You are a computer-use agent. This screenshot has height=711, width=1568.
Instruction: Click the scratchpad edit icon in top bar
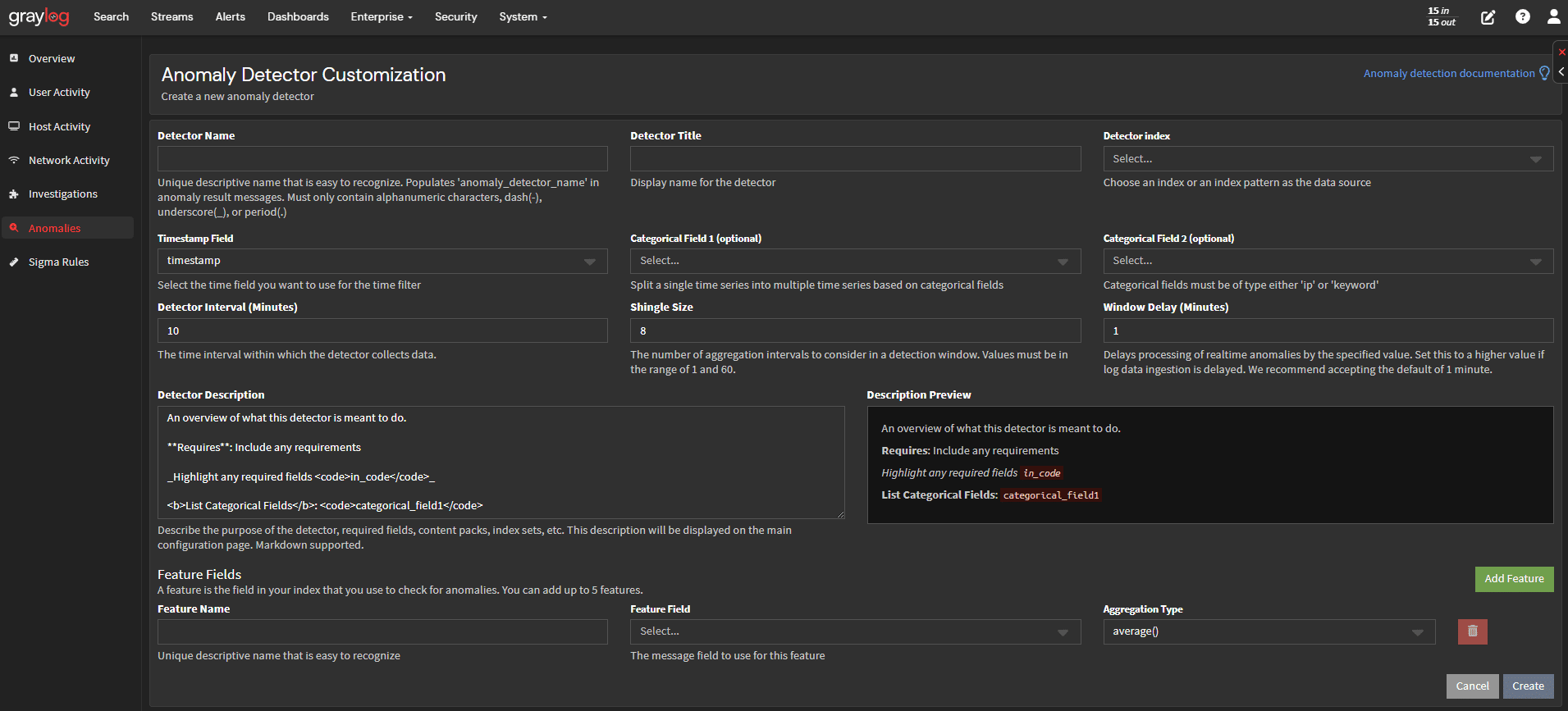tap(1488, 17)
